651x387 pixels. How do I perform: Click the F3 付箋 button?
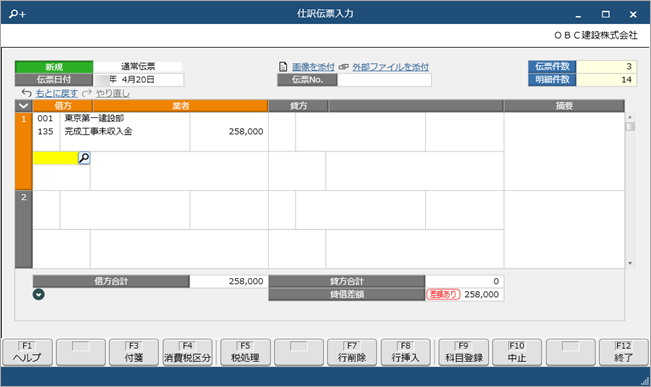coord(134,352)
